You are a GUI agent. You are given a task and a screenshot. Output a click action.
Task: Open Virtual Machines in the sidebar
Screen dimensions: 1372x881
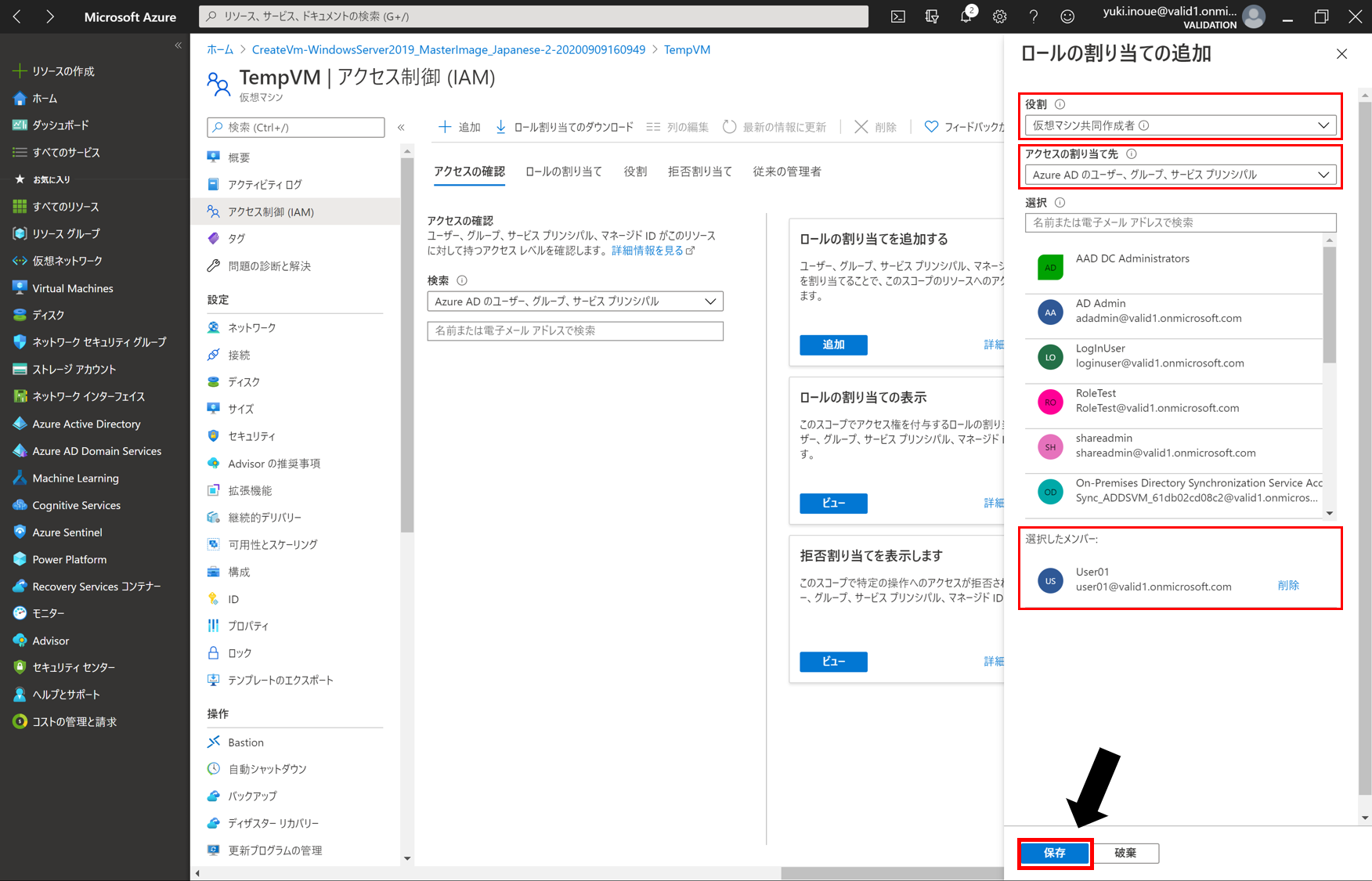tap(63, 288)
